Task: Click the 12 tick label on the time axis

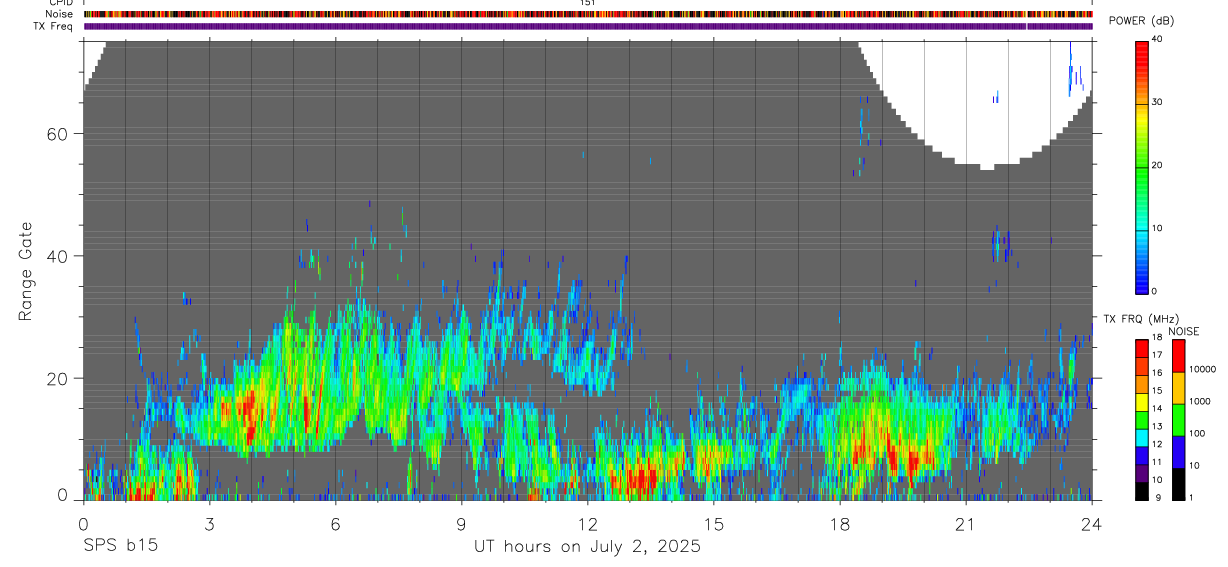Action: coord(588,524)
